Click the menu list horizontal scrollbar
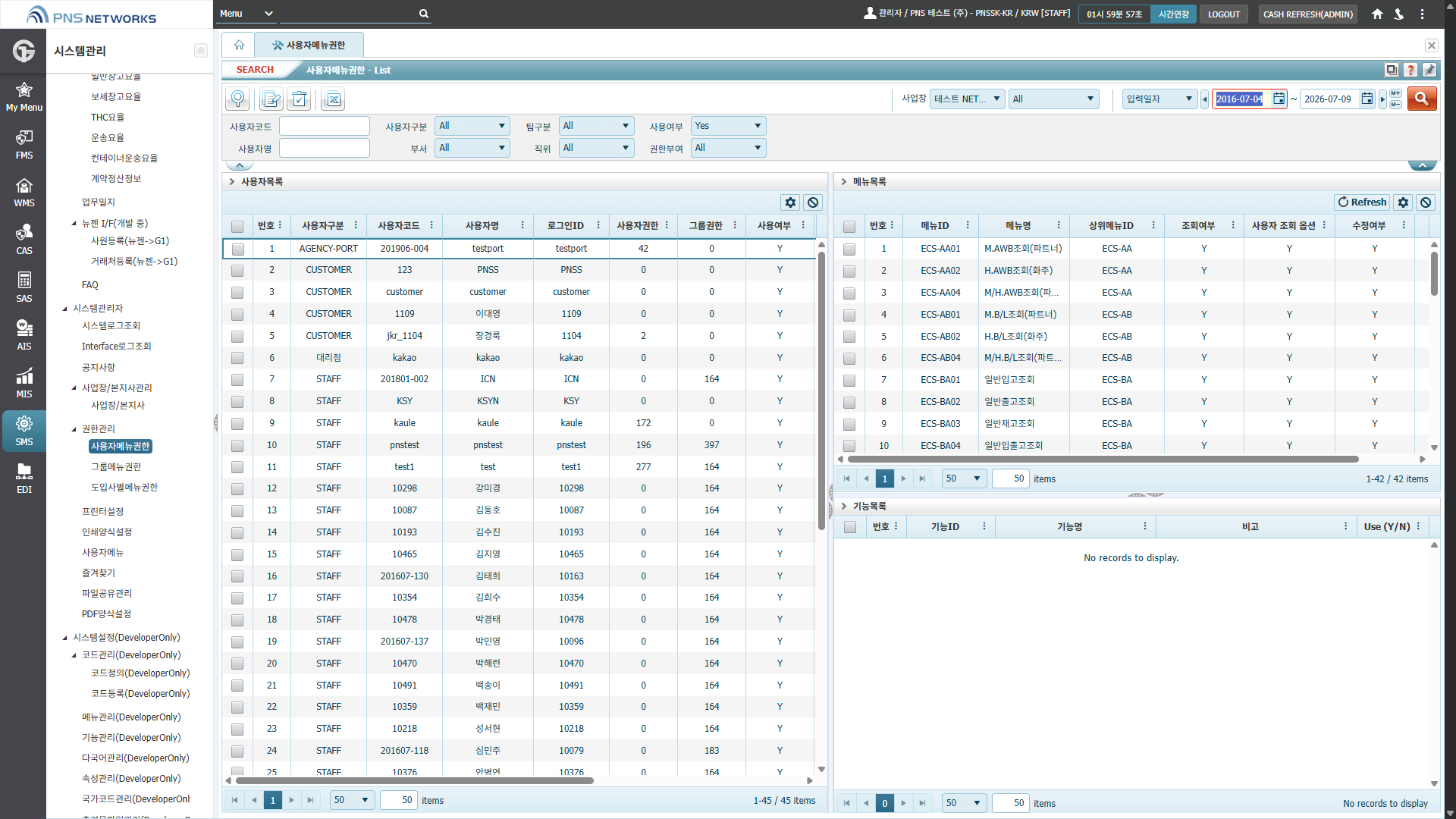Screen dimensions: 1456x819 [1103, 459]
